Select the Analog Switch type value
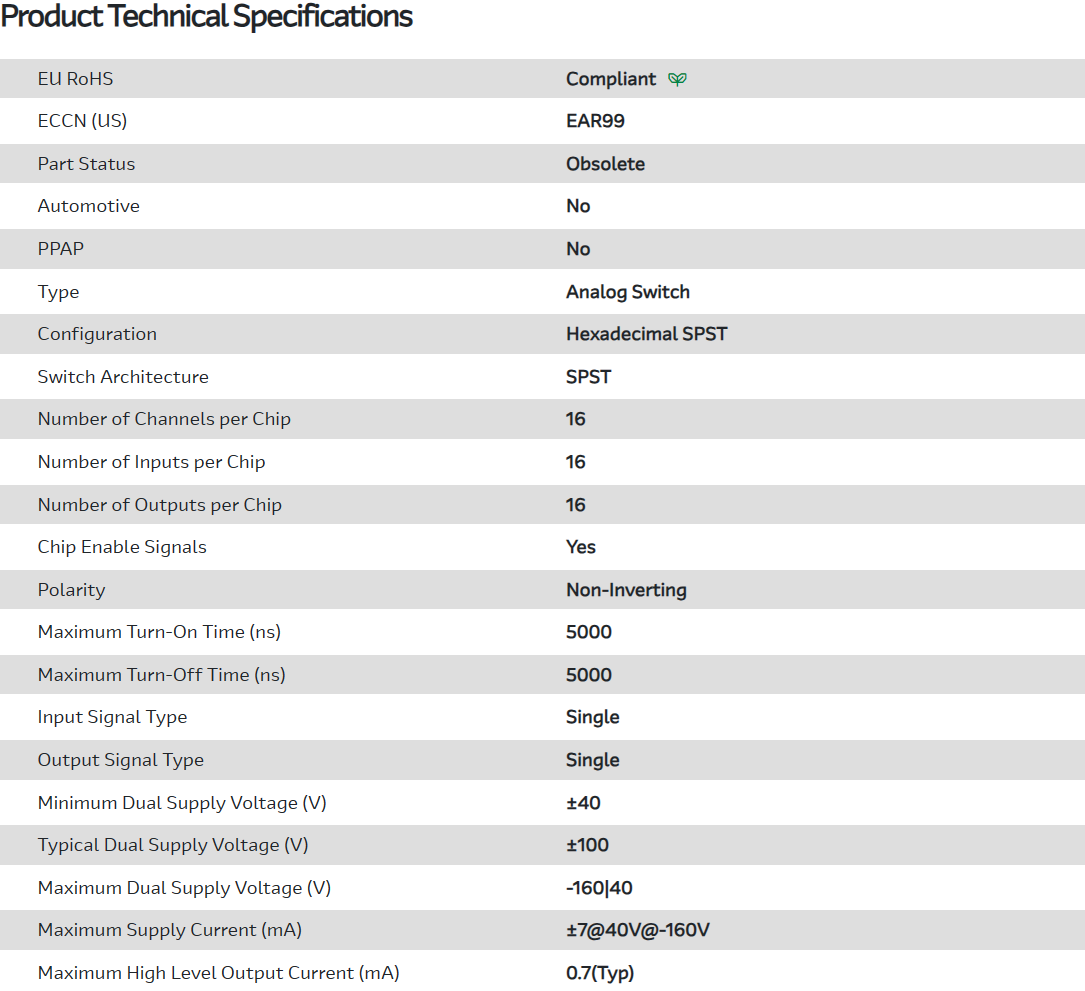1085x991 pixels. pyautogui.click(x=627, y=292)
